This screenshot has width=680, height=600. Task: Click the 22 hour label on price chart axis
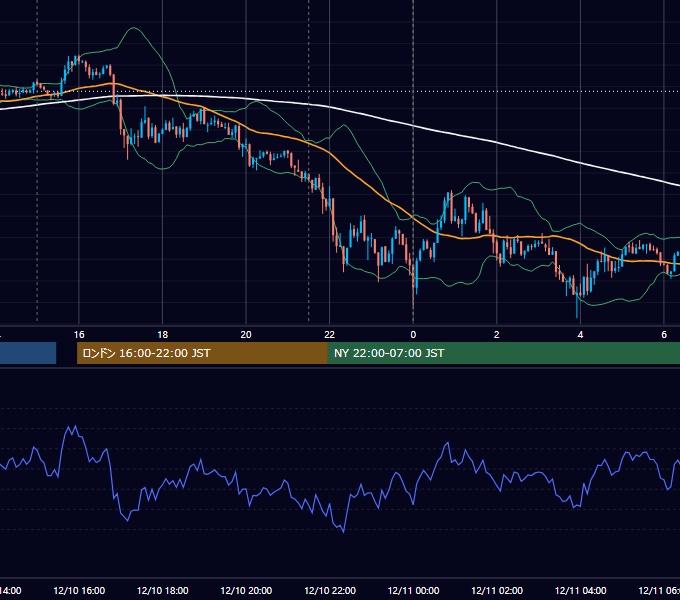pyautogui.click(x=330, y=335)
